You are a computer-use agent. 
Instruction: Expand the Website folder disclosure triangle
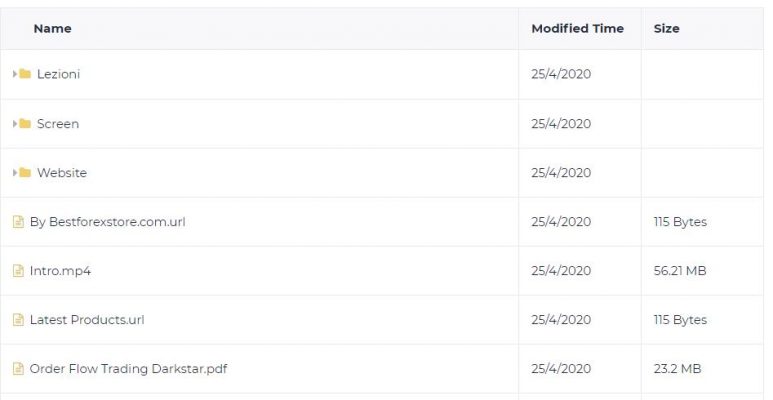pos(15,173)
